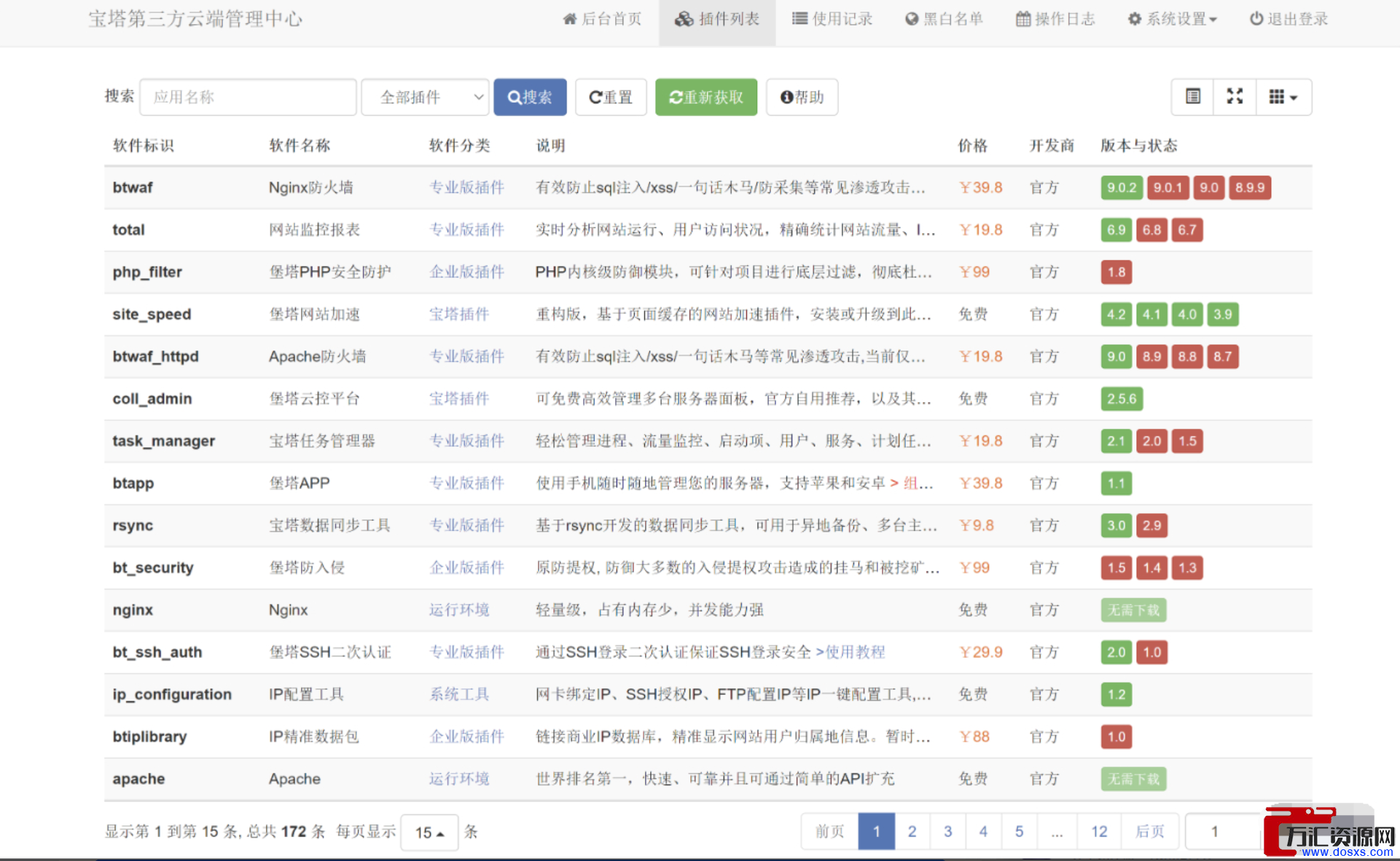Click task_manager version 2.1 badge
The height and width of the screenshot is (861, 1400).
1116,441
